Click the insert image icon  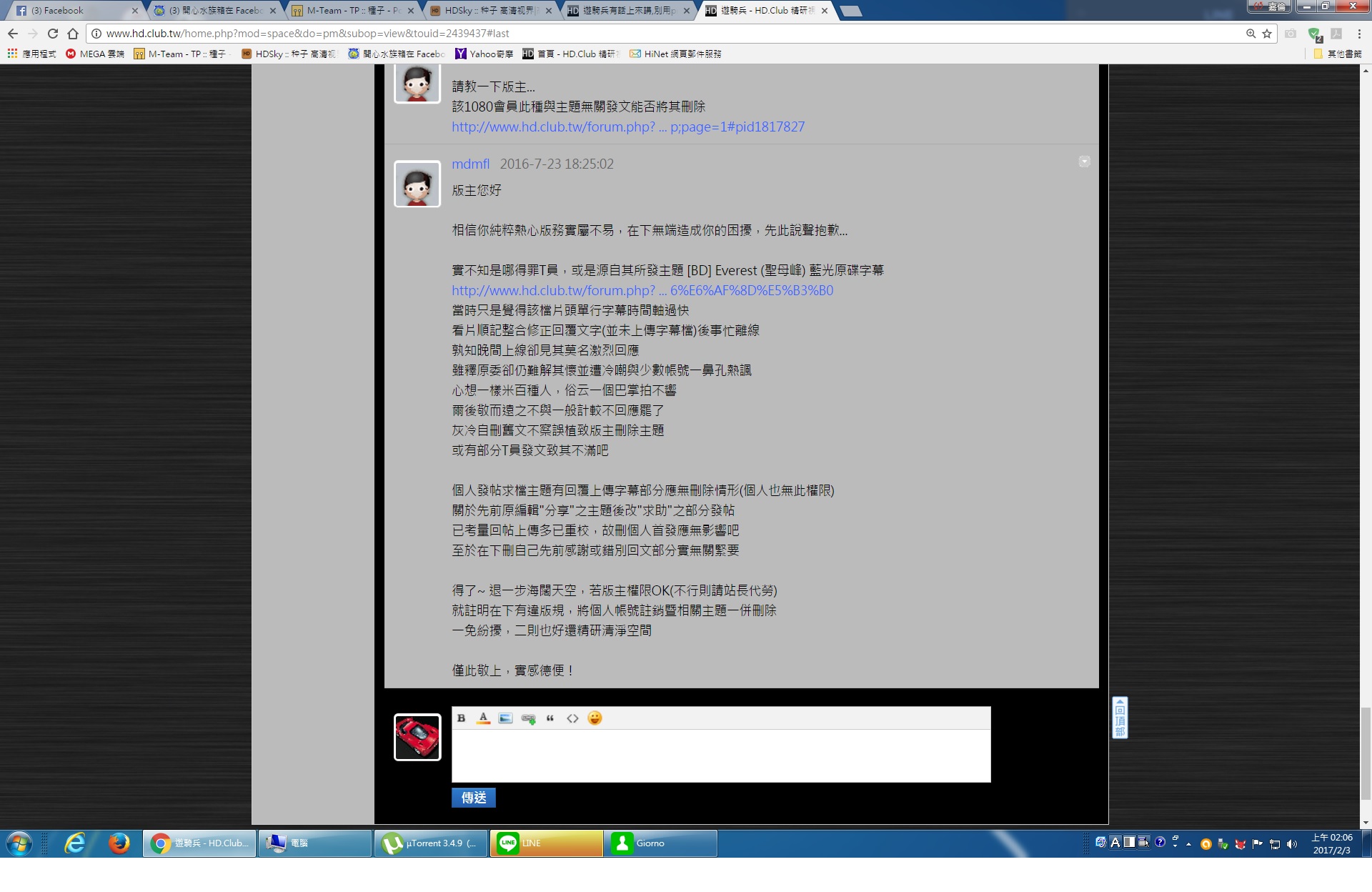point(505,718)
